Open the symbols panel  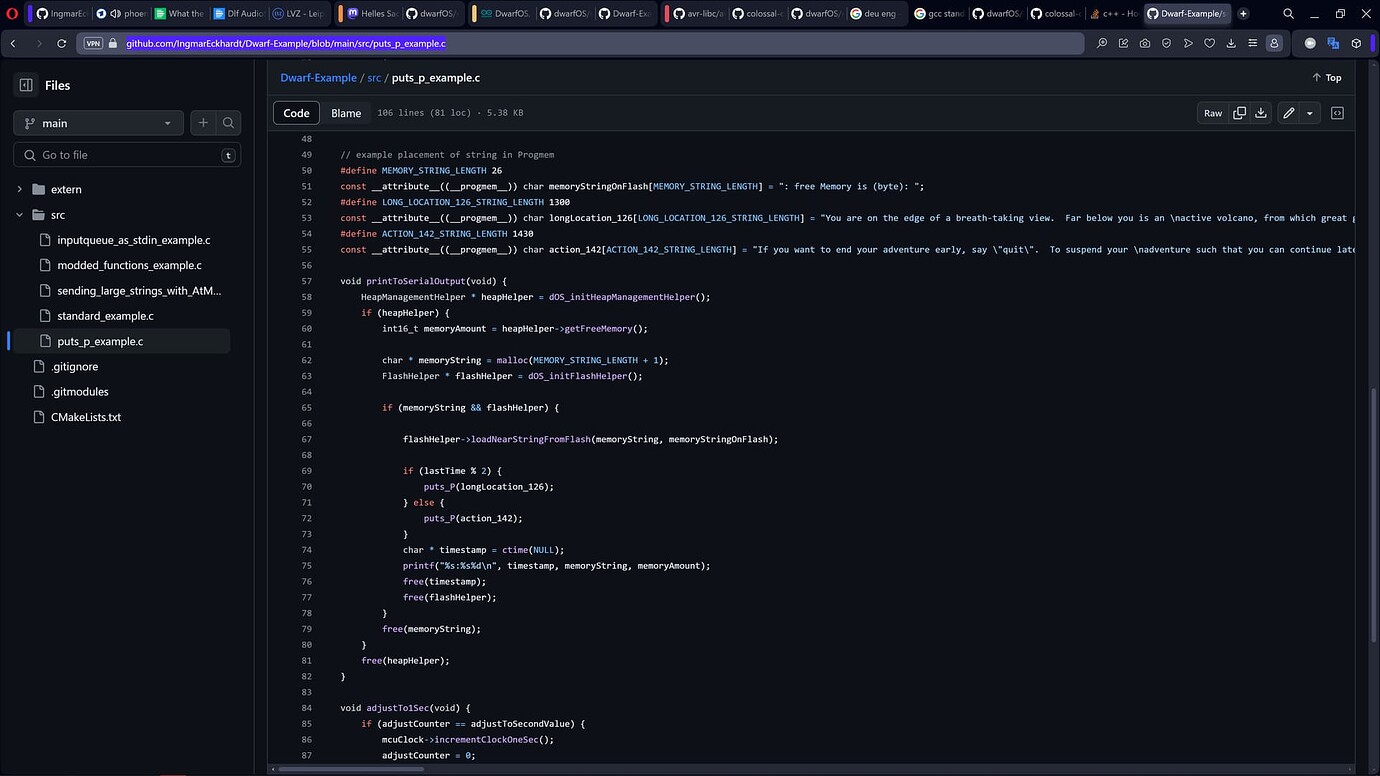pos(1337,113)
